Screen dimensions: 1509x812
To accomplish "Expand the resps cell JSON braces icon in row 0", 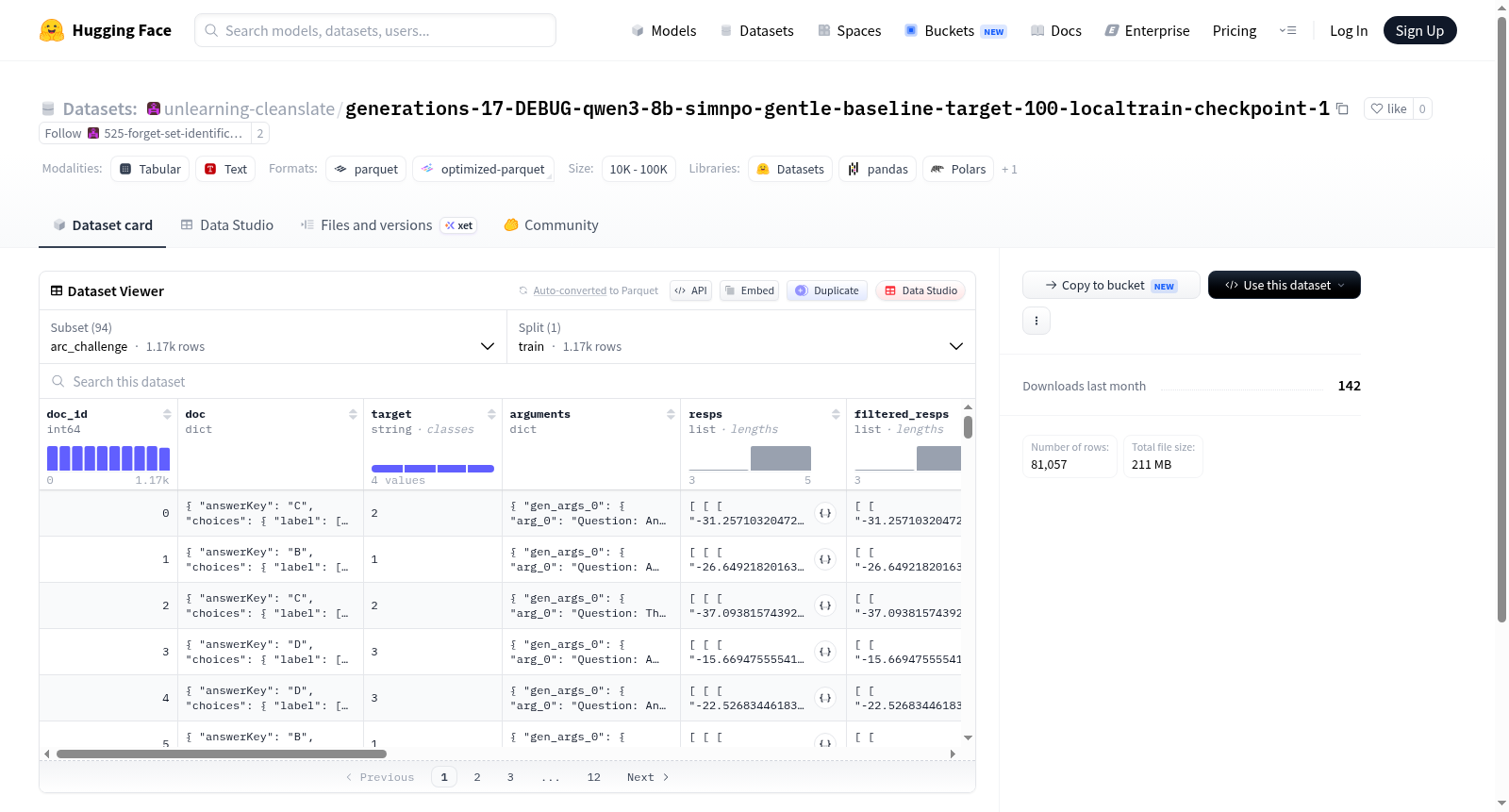I will pyautogui.click(x=825, y=513).
